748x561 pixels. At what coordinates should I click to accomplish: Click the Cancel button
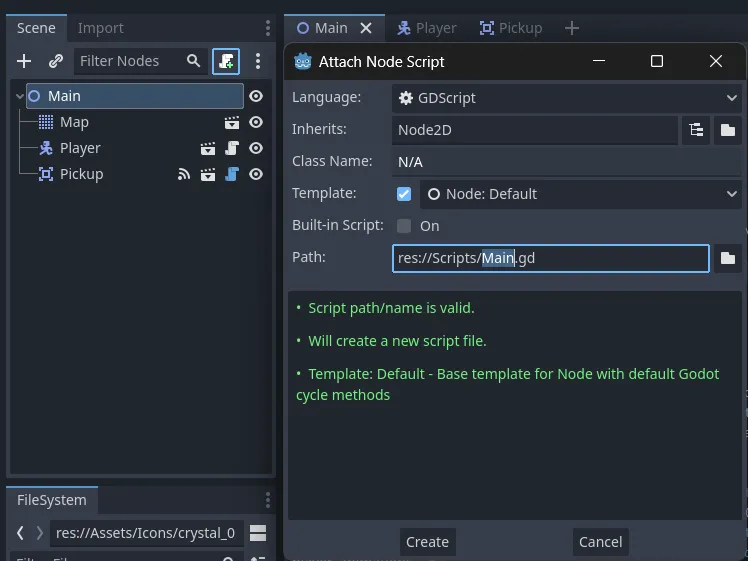(601, 542)
